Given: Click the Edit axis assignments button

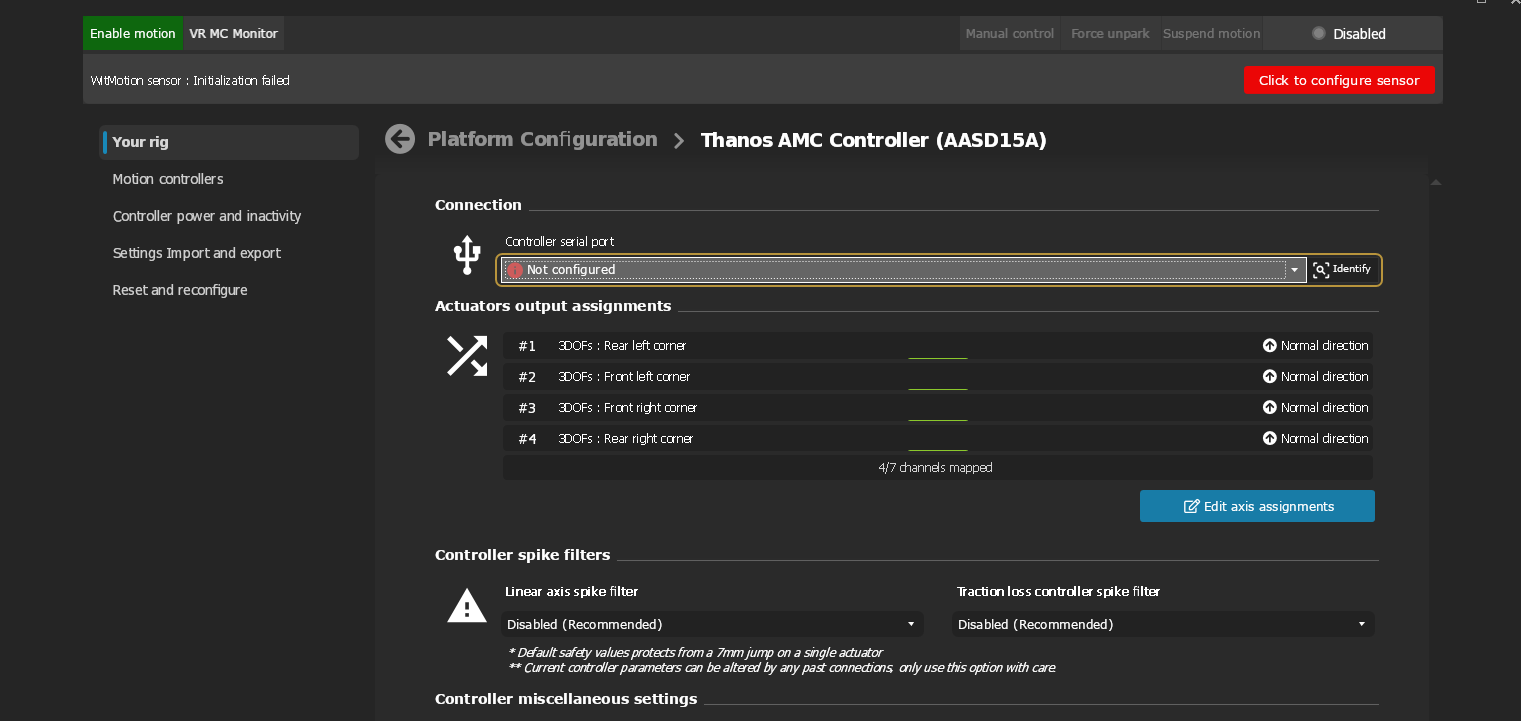Looking at the screenshot, I should (1257, 506).
